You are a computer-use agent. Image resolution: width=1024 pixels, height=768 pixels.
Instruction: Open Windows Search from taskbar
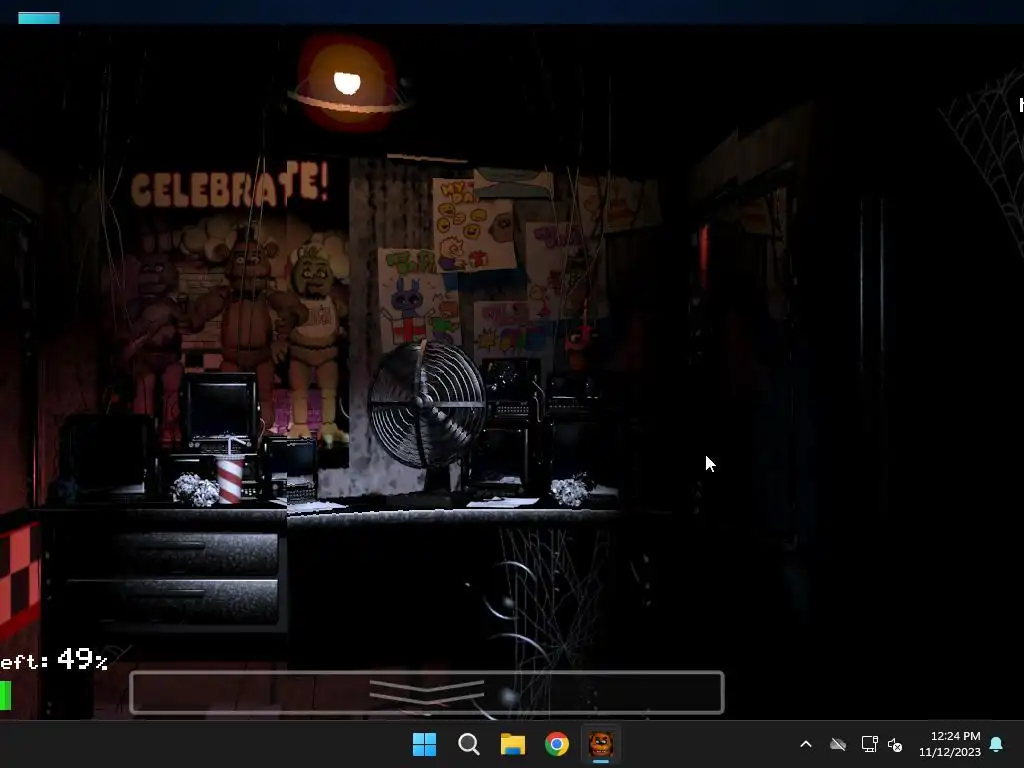coord(468,744)
